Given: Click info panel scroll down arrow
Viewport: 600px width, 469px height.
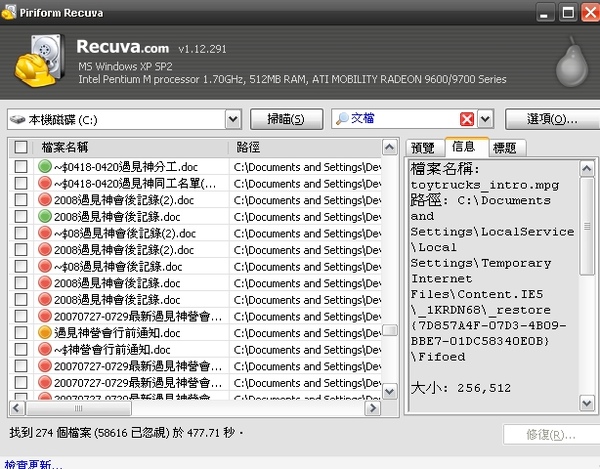Looking at the screenshot, I should pyautogui.click(x=587, y=402).
